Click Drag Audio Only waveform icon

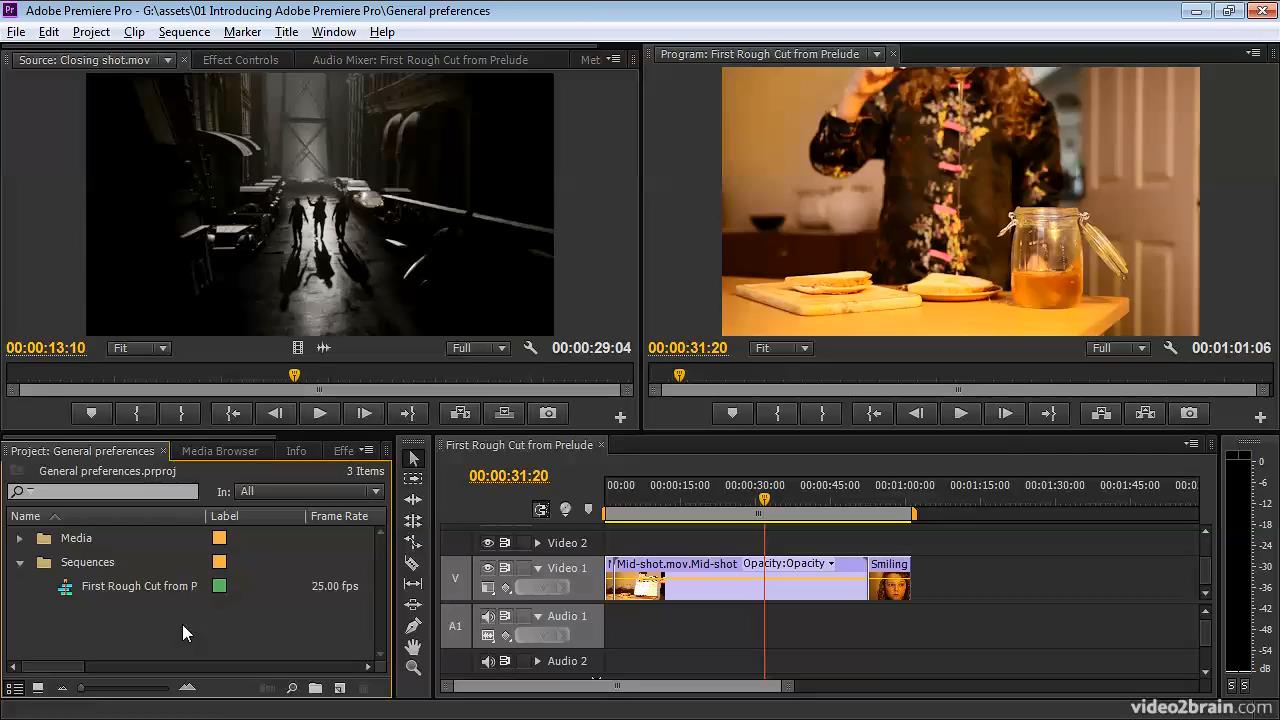(x=323, y=348)
